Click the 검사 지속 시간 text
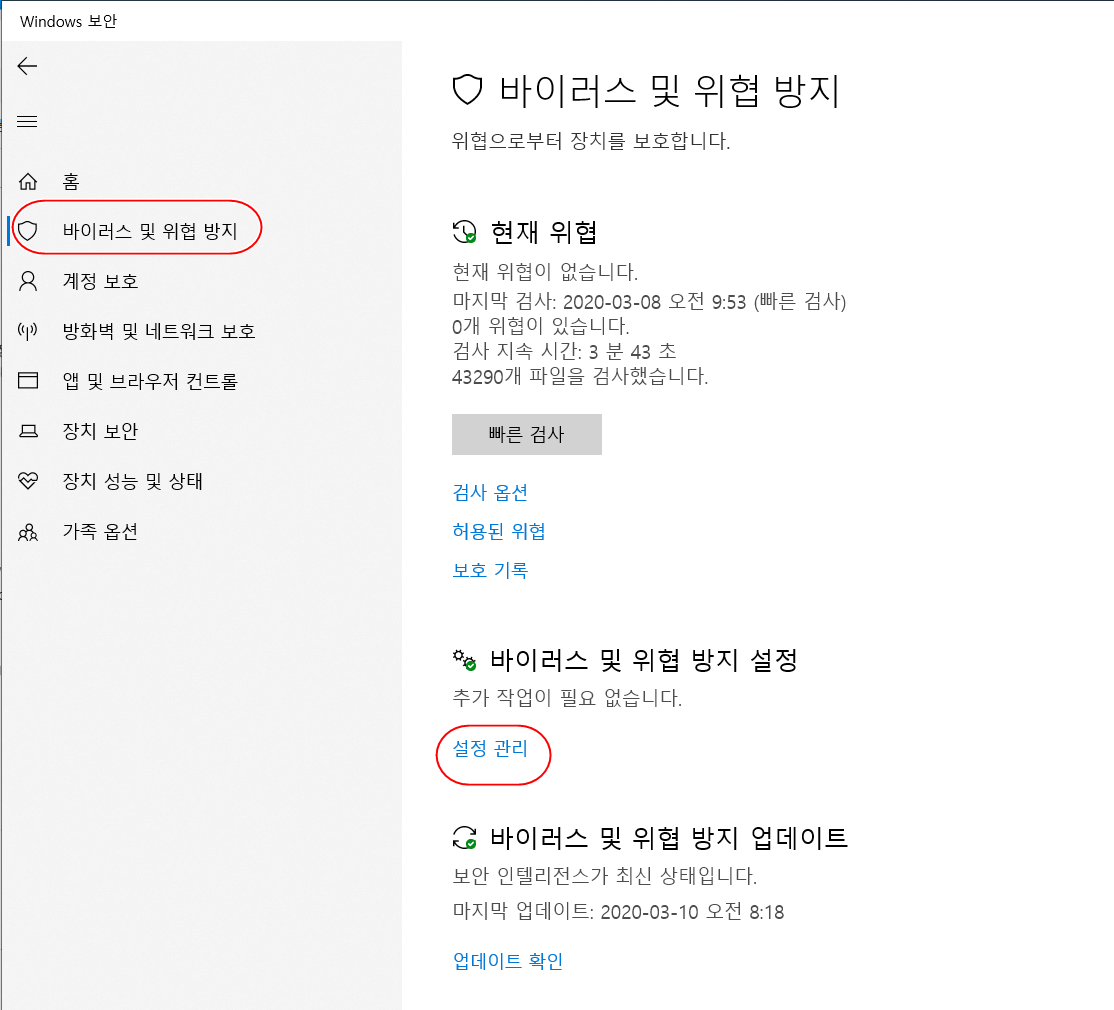 (x=564, y=352)
